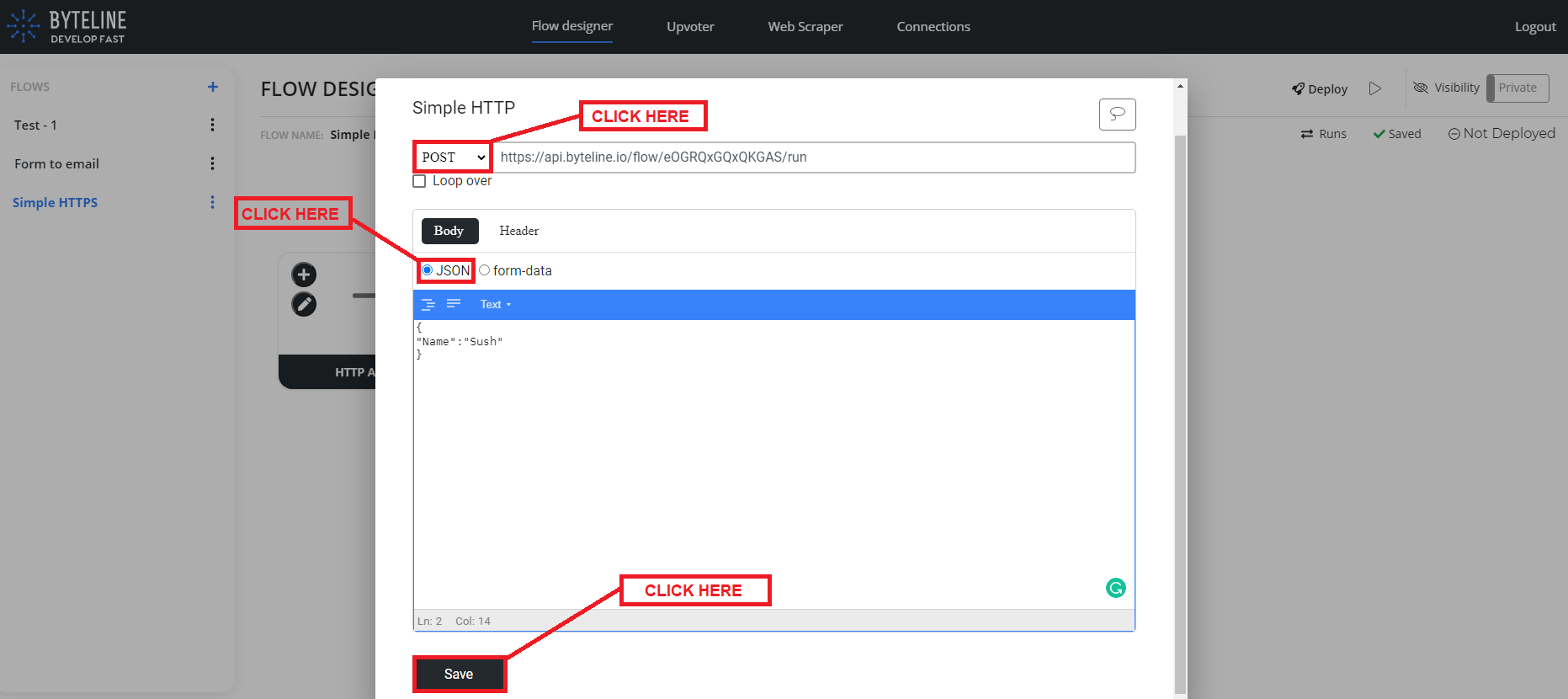The image size is (1568, 699).
Task: Open the Connections page
Action: 933,27
